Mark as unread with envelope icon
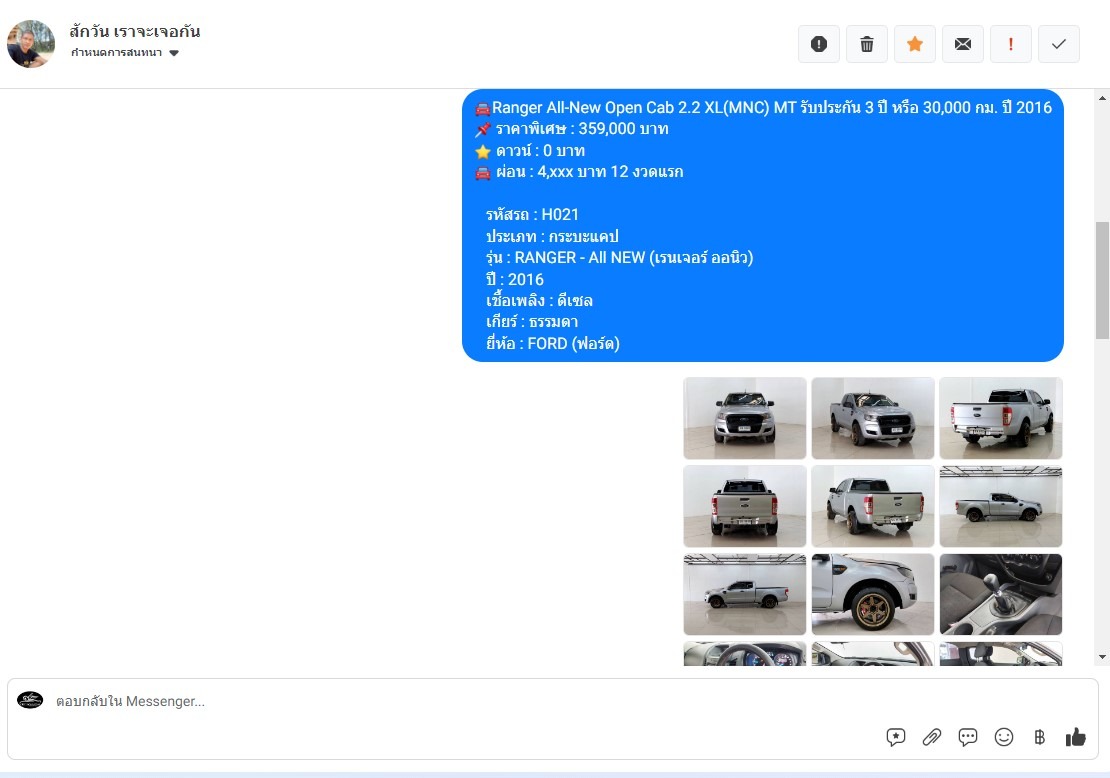This screenshot has width=1110, height=778. pyautogui.click(x=963, y=44)
